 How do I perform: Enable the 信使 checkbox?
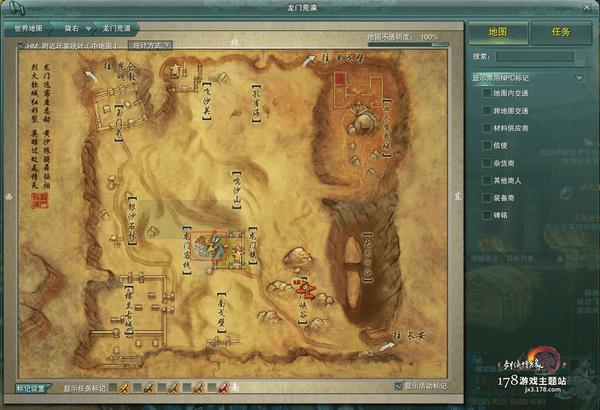click(x=487, y=145)
